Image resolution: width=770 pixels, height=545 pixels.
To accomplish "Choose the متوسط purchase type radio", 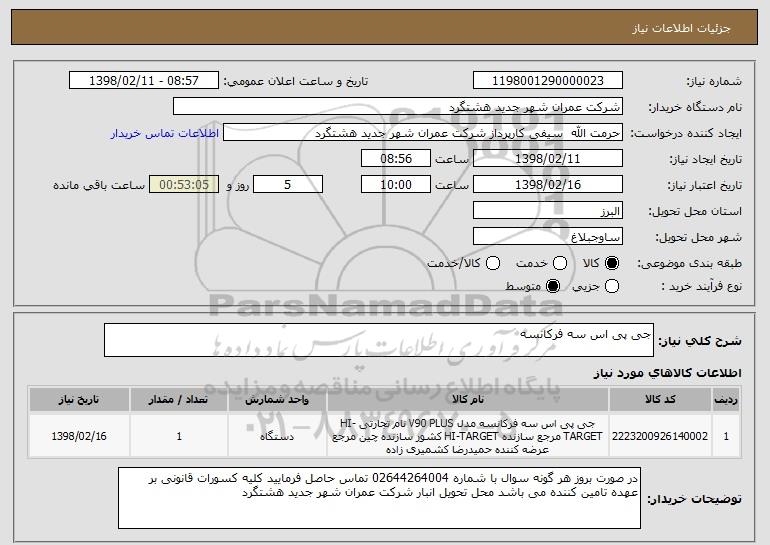I will pyautogui.click(x=553, y=286).
